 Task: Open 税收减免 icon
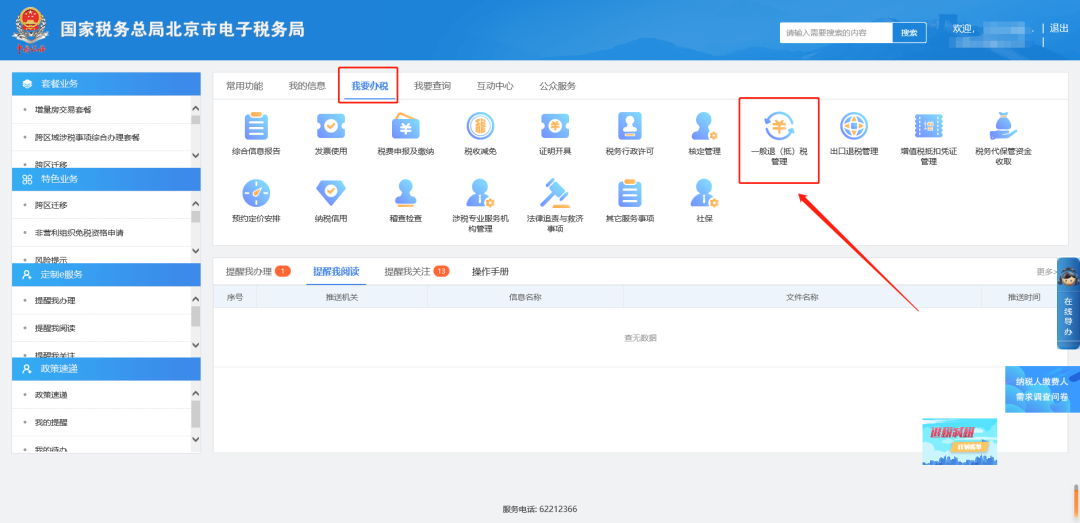(x=480, y=127)
